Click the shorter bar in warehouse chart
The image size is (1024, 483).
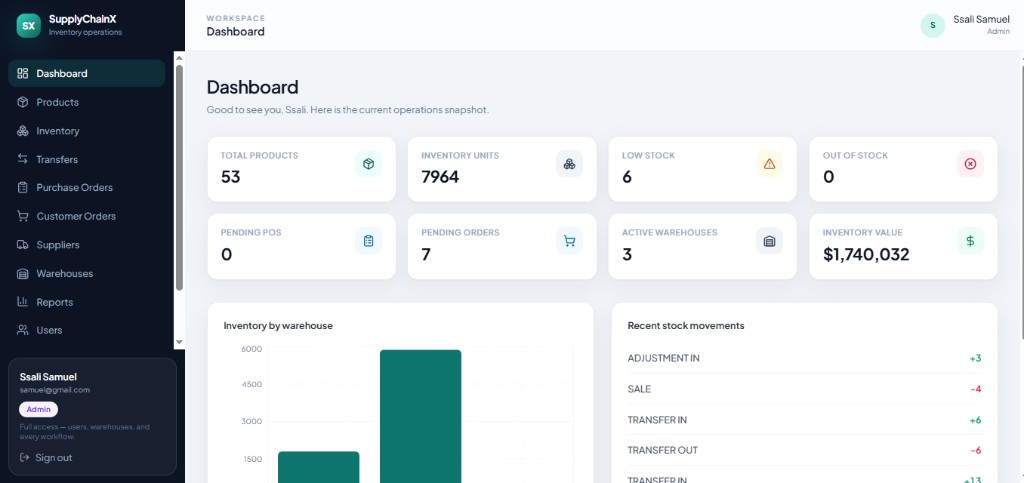pyautogui.click(x=319, y=467)
